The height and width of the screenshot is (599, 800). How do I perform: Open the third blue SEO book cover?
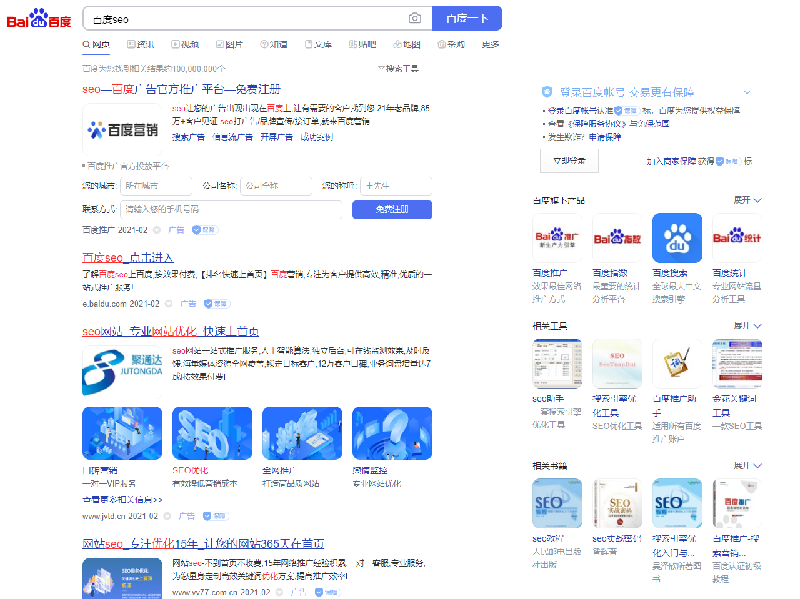coord(677,503)
